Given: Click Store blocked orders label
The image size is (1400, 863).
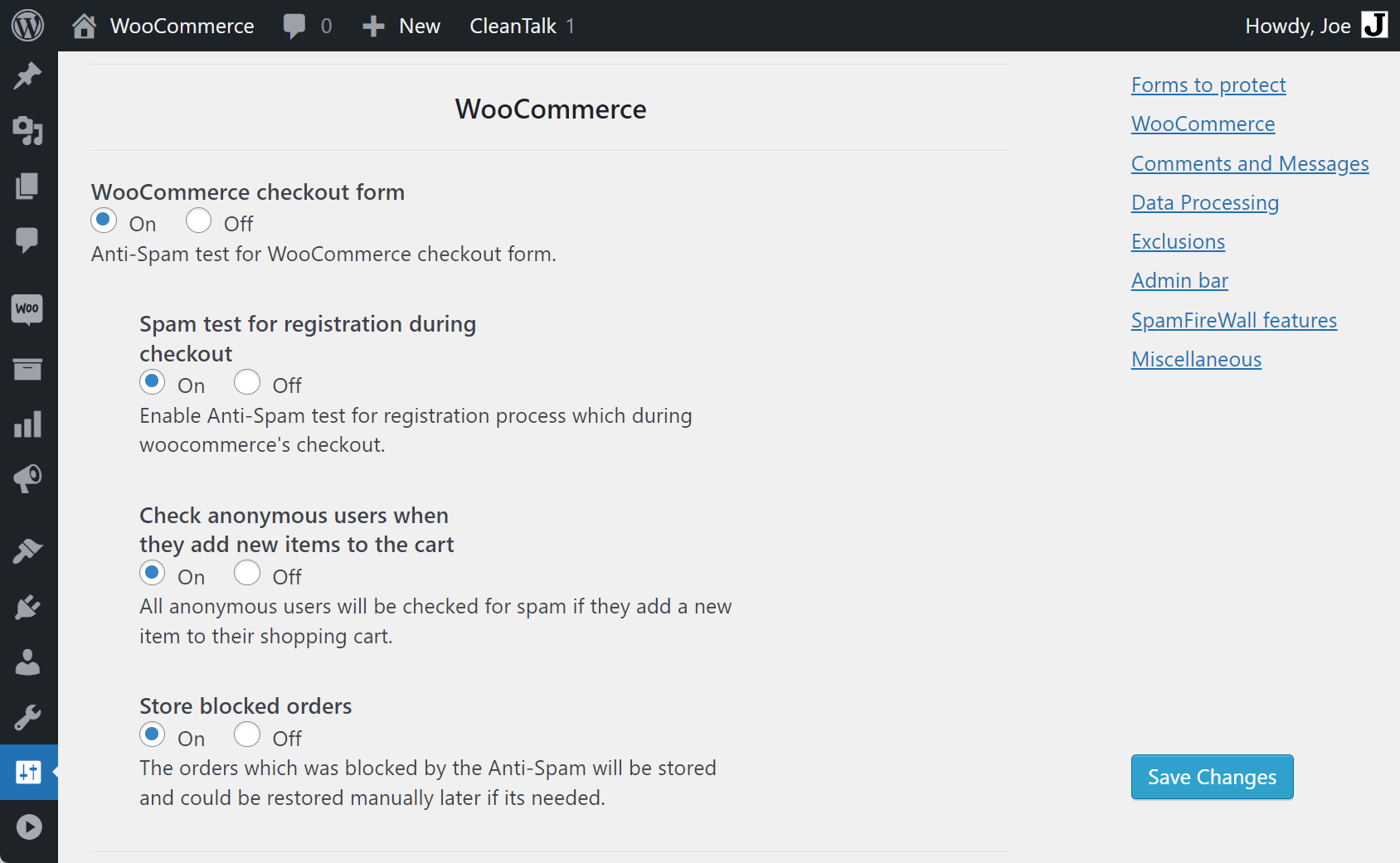Looking at the screenshot, I should coord(245,705).
